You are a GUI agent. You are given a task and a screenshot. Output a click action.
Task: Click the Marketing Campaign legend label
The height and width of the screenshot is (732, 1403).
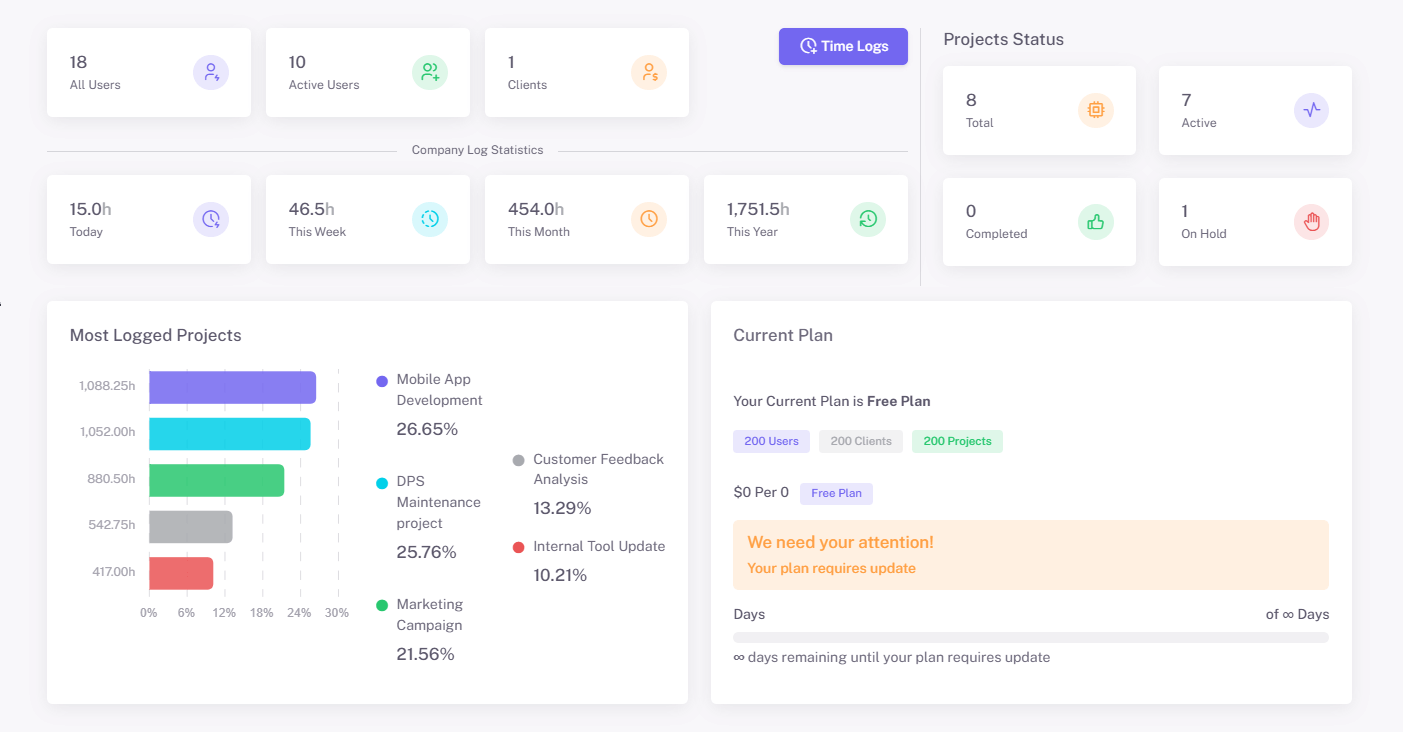click(430, 615)
